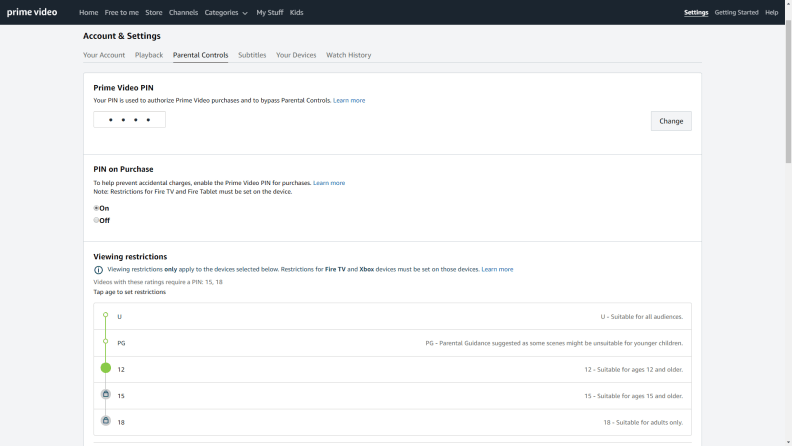
Task: Open Learn more link in Prime Video PIN
Action: (x=349, y=101)
